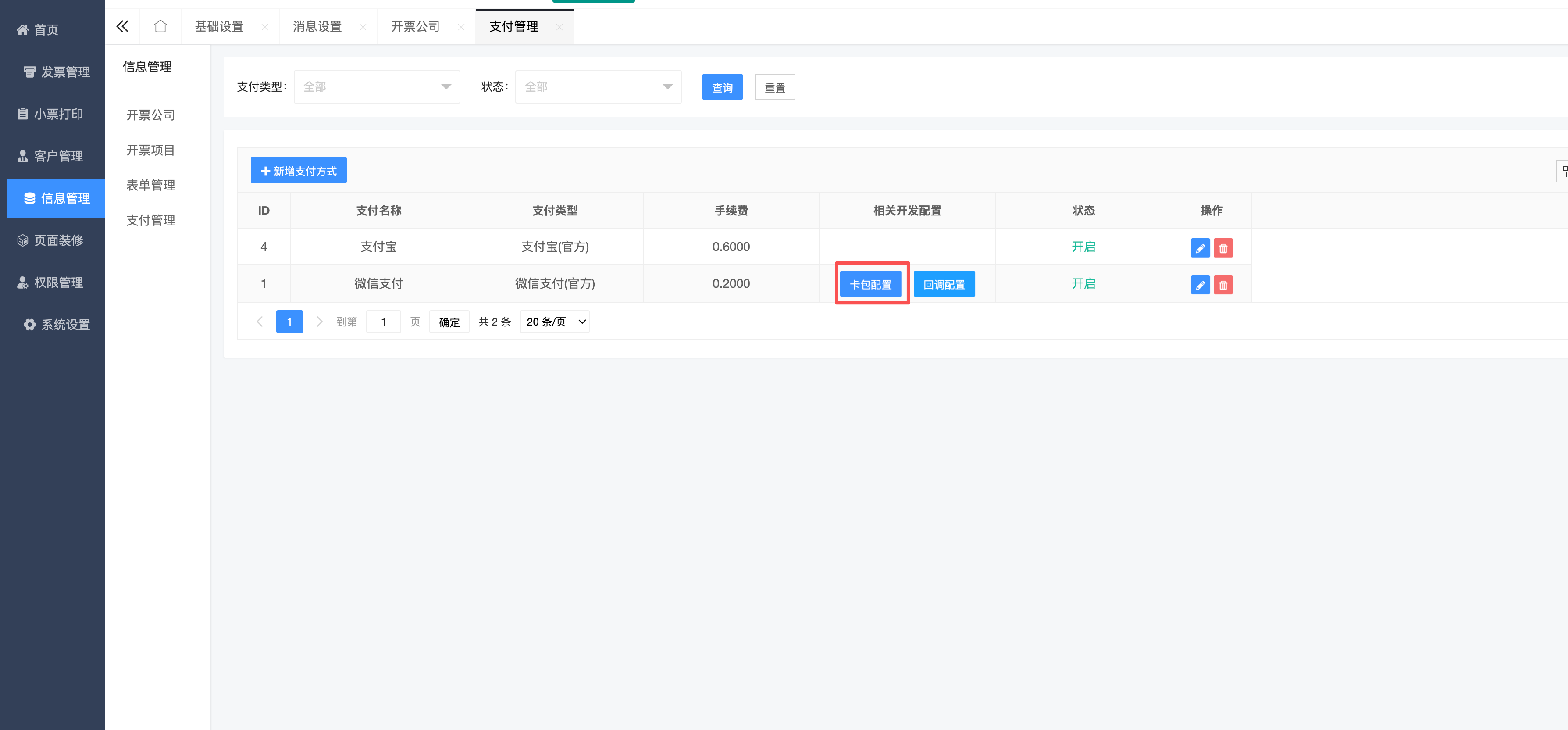Click edit pencil icon for 微信支付 row
Screen dimensions: 1568x730
click(1200, 284)
